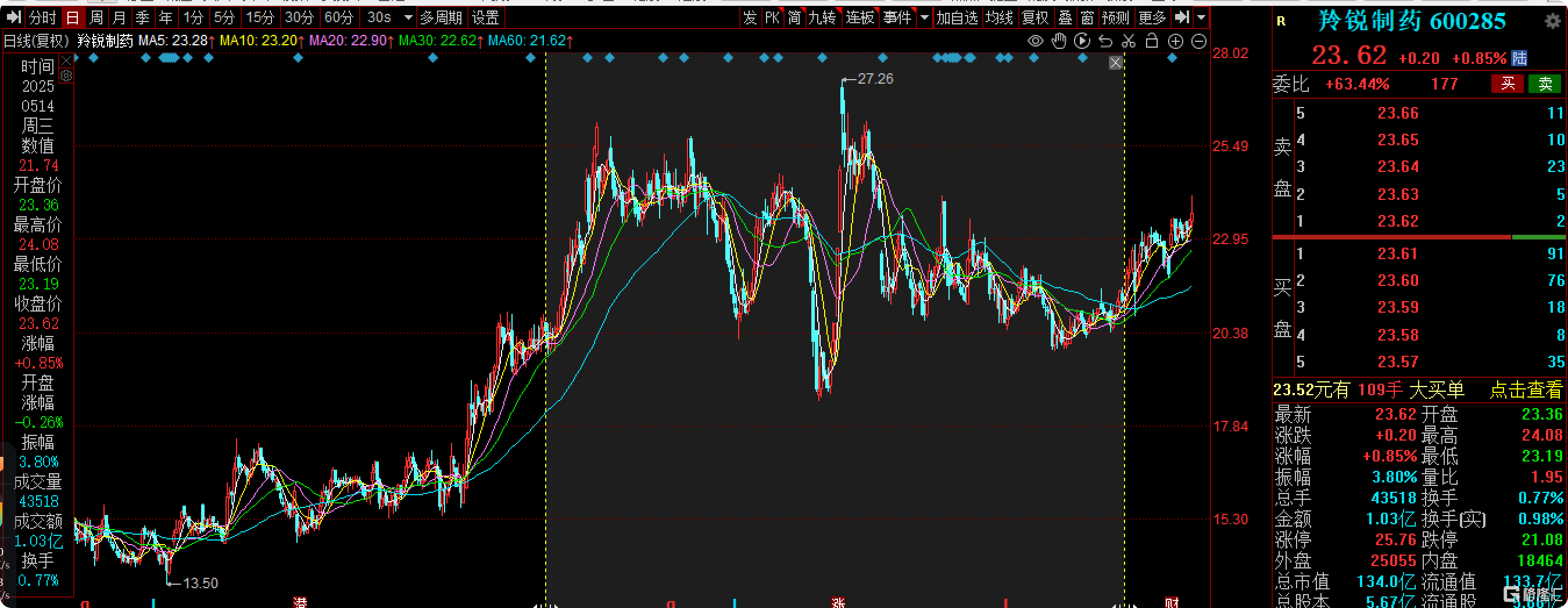
Task: Select the 周 weekly period tab
Action: point(96,17)
